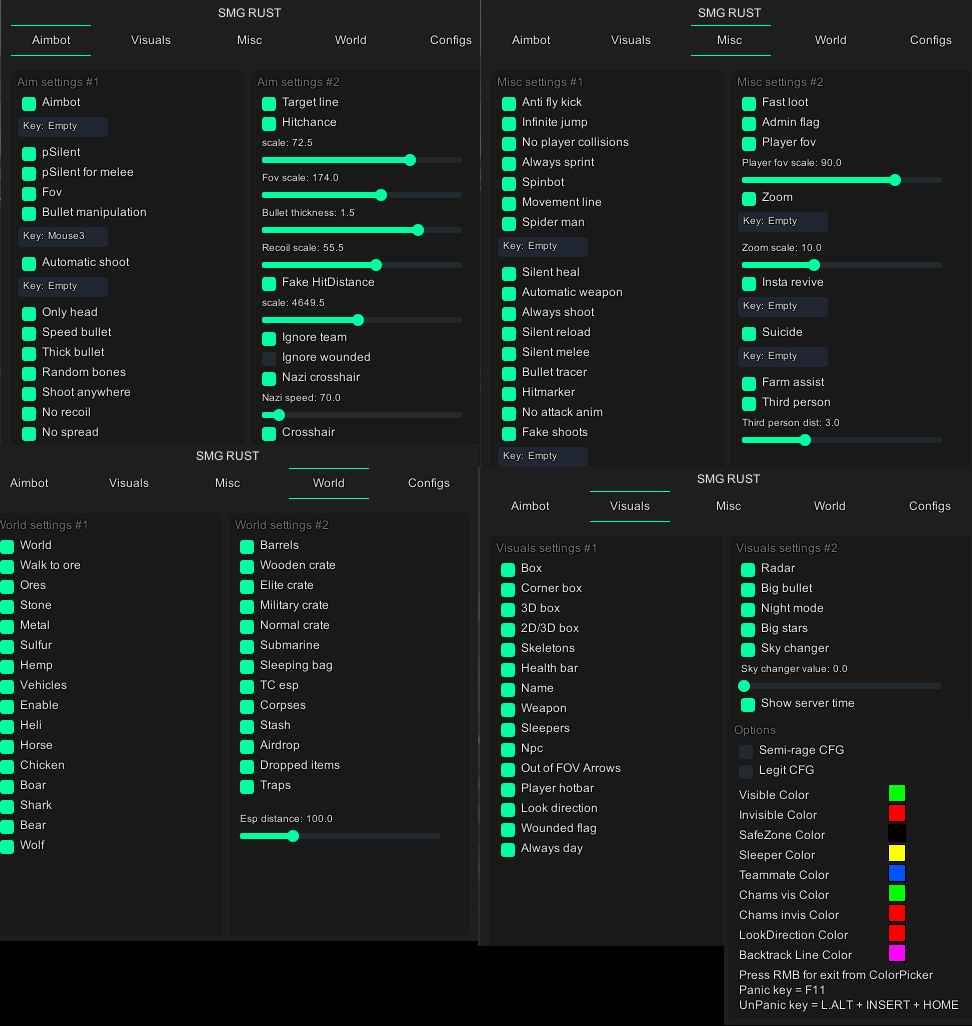Screen dimensions: 972x1026
Task: Open the Sleeper Color swatch
Action: point(897,853)
